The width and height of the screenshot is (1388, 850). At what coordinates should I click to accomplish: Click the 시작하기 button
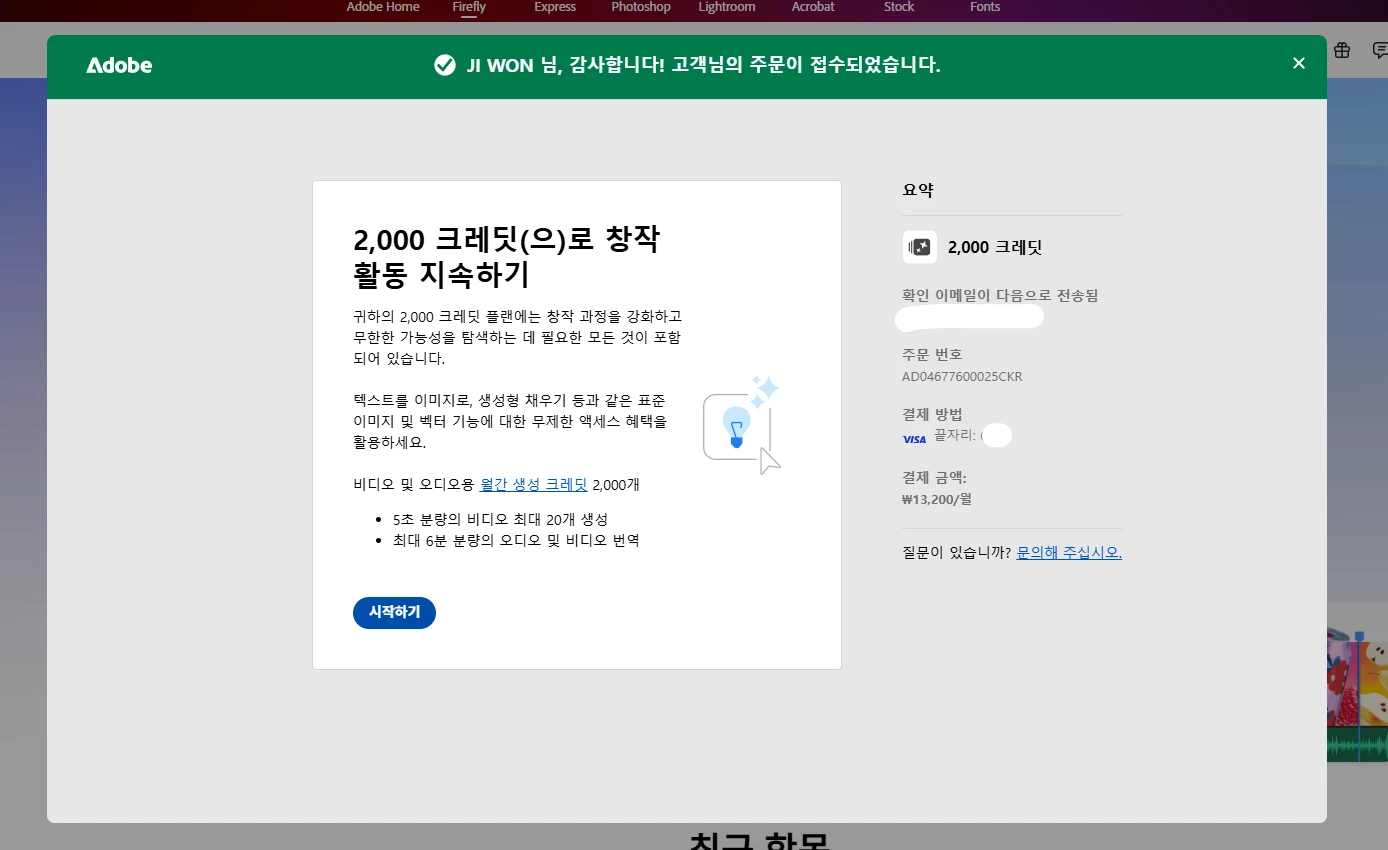point(394,612)
